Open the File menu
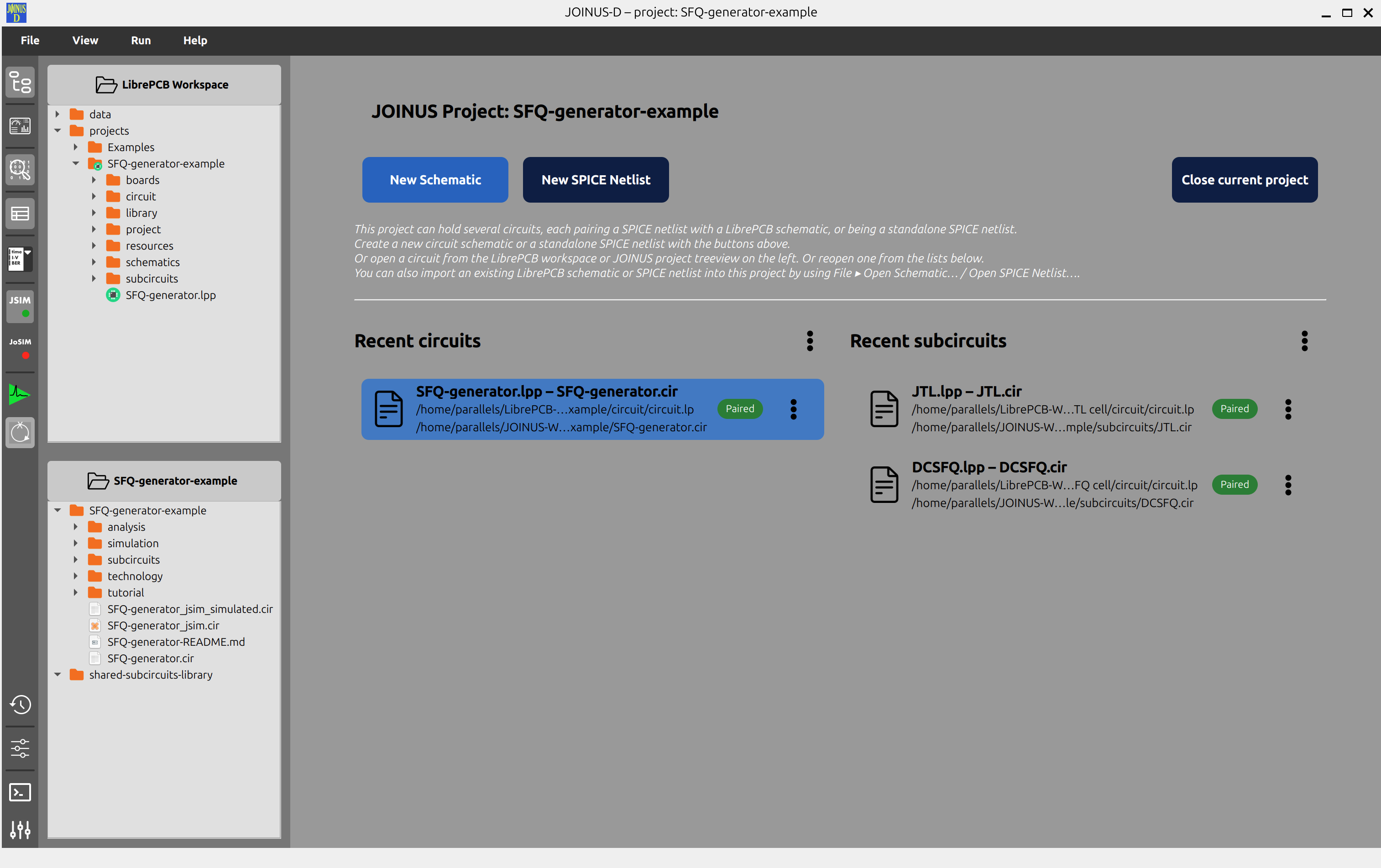 30,40
